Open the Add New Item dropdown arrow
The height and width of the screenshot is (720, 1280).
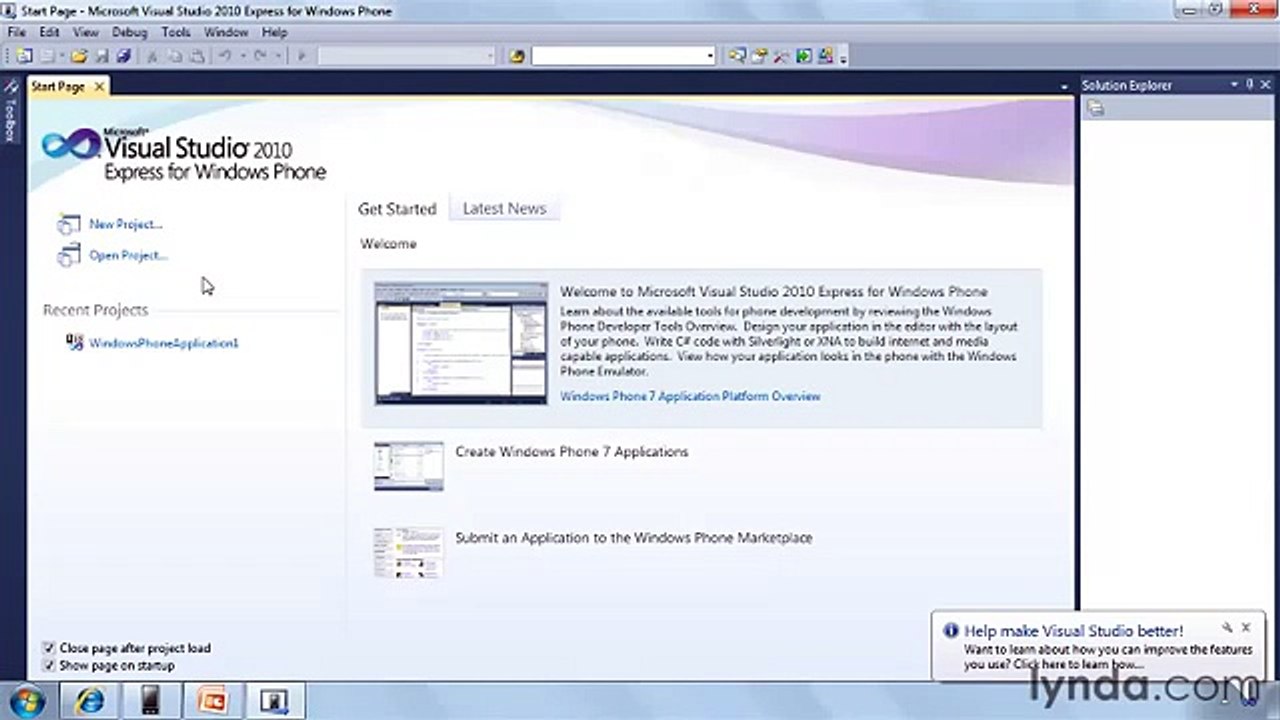click(62, 56)
